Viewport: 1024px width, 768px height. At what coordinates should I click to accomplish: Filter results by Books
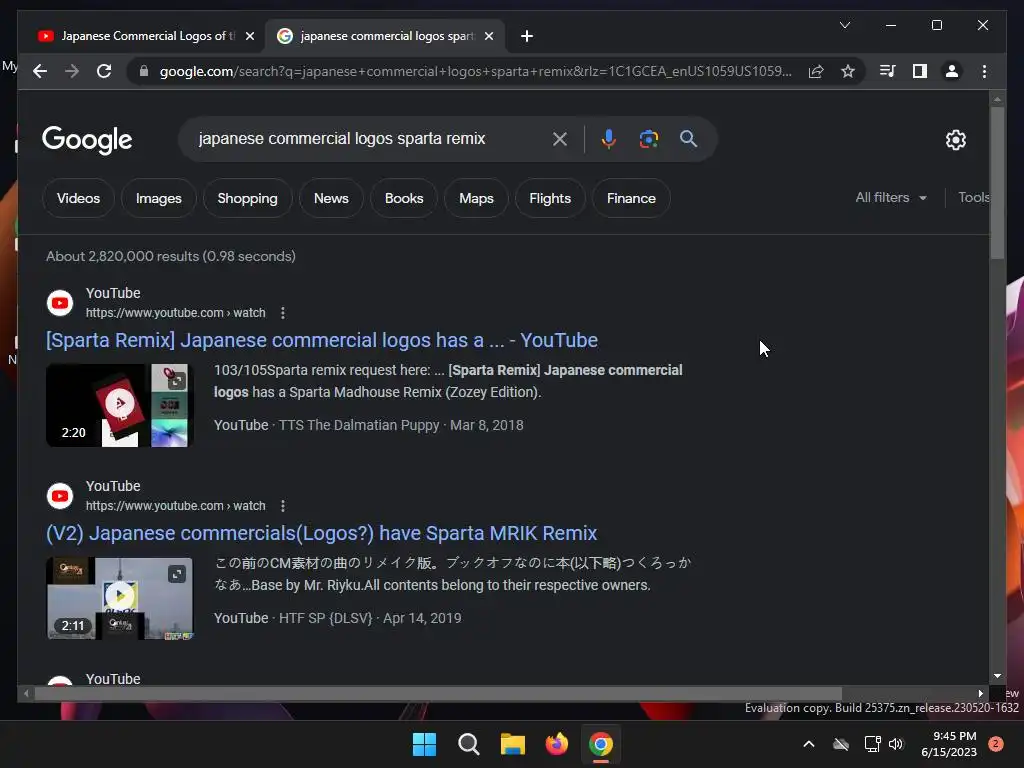click(404, 199)
